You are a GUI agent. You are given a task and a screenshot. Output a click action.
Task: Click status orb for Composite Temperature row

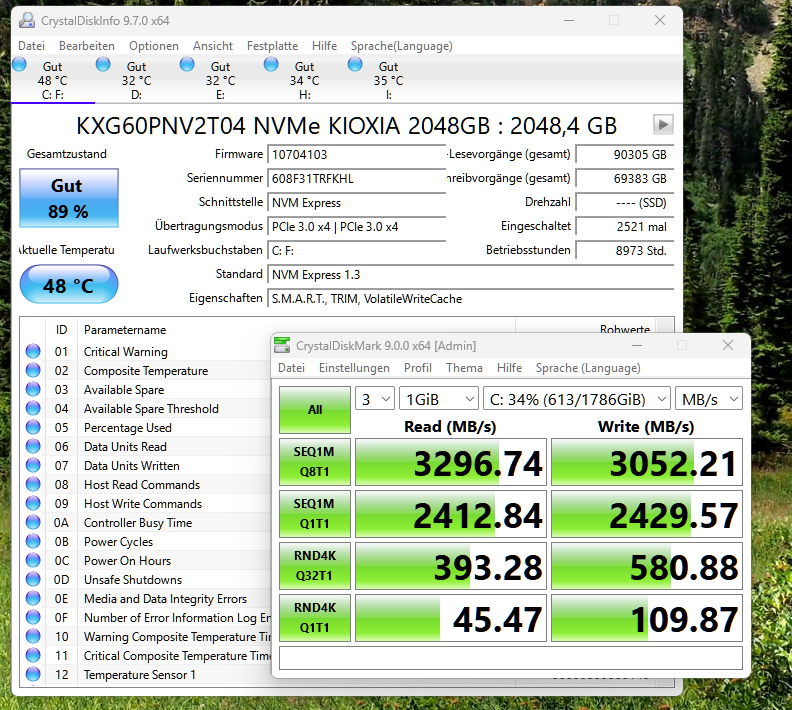[33, 370]
